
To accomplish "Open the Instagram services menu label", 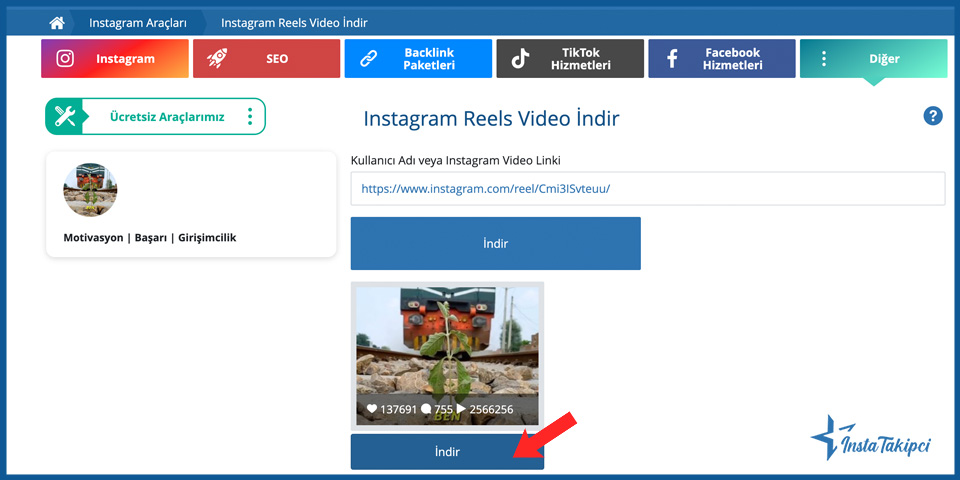I will tap(126, 59).
